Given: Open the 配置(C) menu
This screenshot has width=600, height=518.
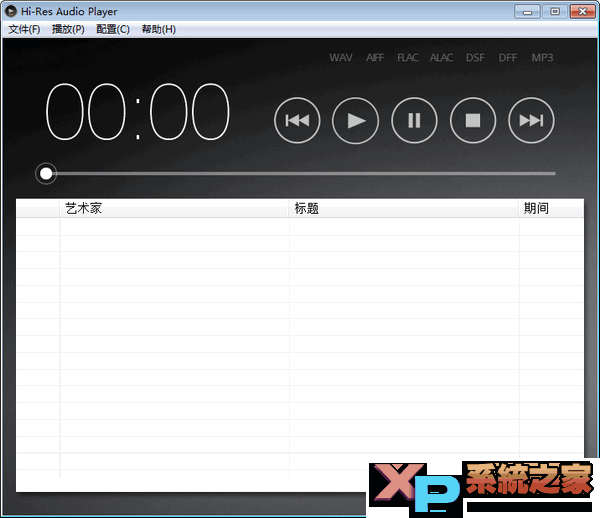Looking at the screenshot, I should (113, 29).
